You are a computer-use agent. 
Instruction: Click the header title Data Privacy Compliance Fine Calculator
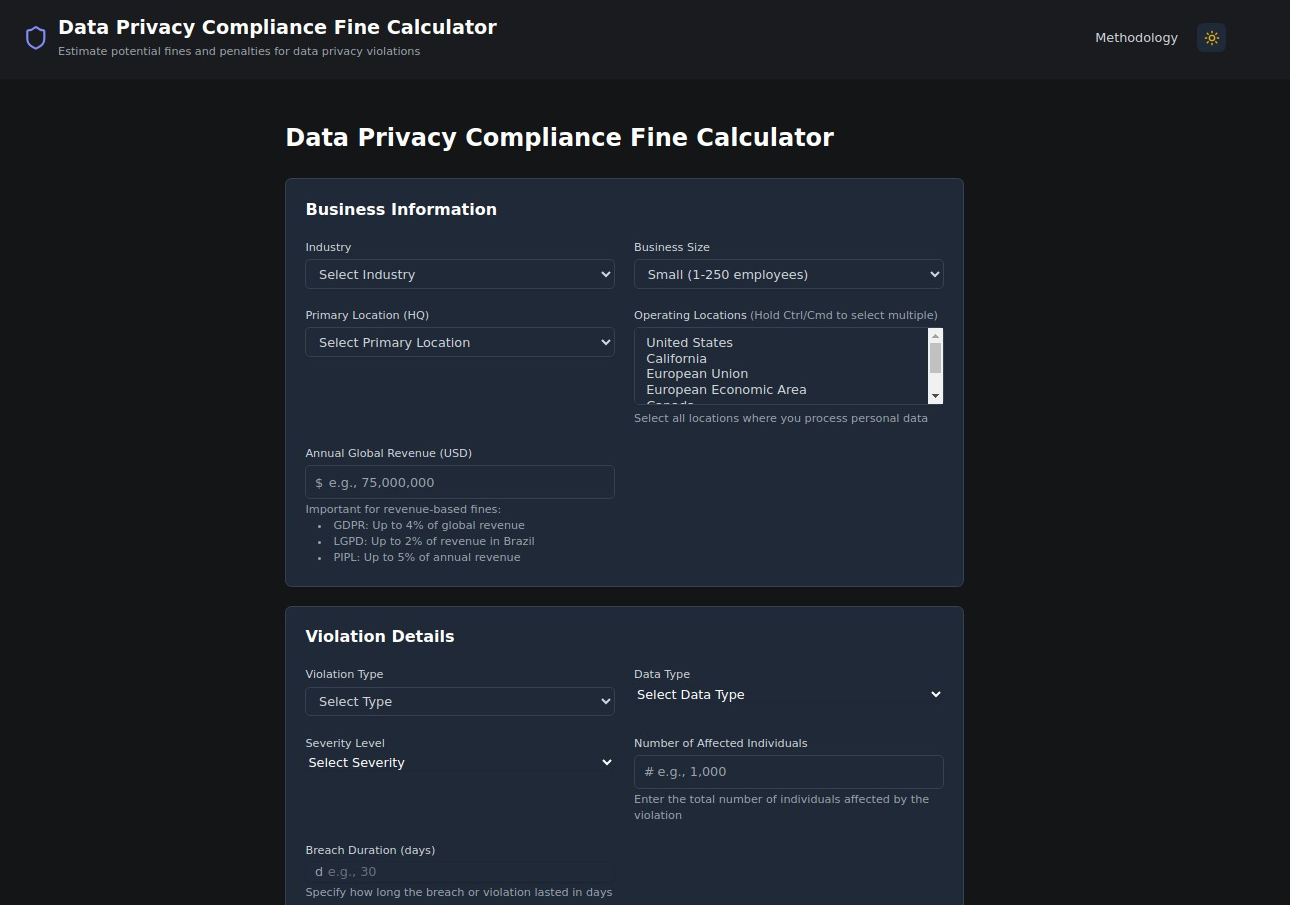click(277, 28)
